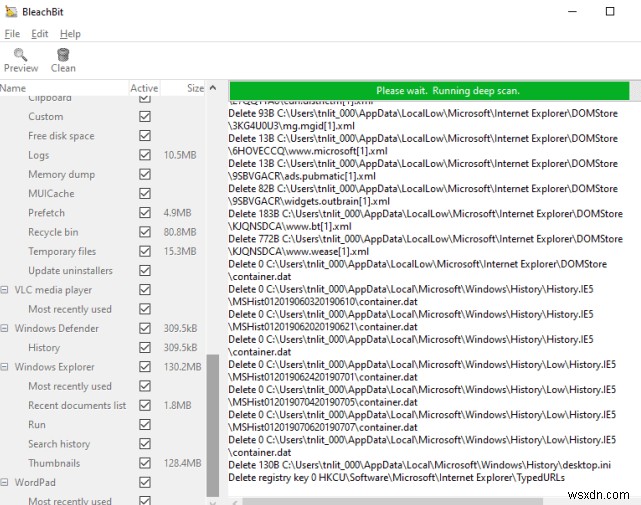641x505 pixels.
Task: Toggle the WordPad group checkbox
Action: [145, 483]
